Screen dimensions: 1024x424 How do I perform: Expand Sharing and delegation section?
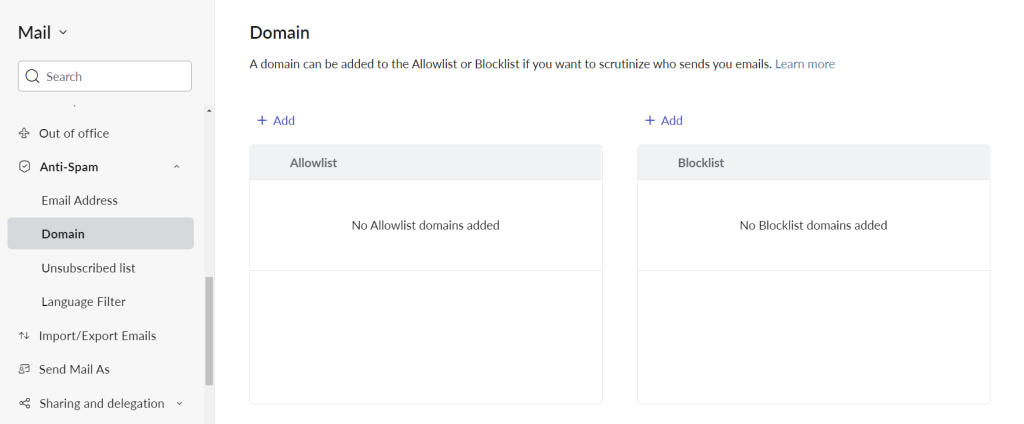click(x=179, y=404)
